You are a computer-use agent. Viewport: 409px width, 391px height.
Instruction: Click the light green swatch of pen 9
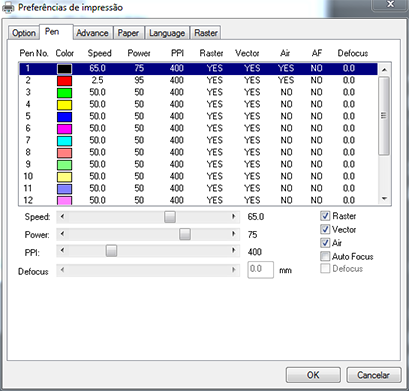click(64, 165)
